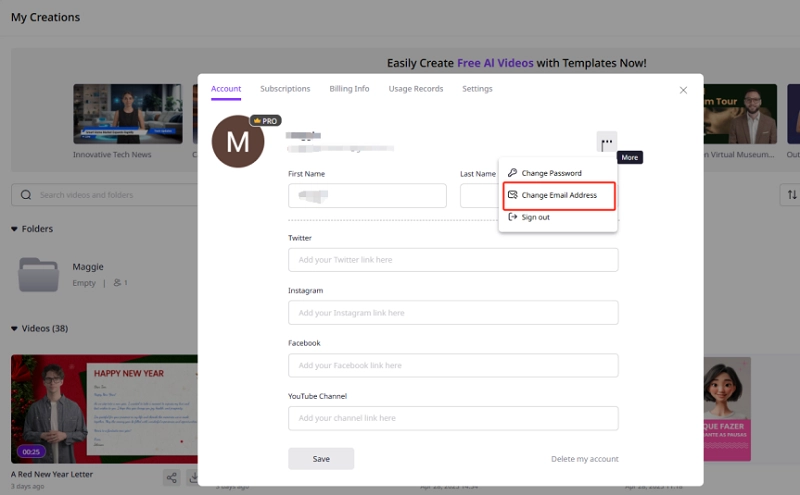The width and height of the screenshot is (800, 495).
Task: Click the sort icon beside search bar
Action: point(792,195)
